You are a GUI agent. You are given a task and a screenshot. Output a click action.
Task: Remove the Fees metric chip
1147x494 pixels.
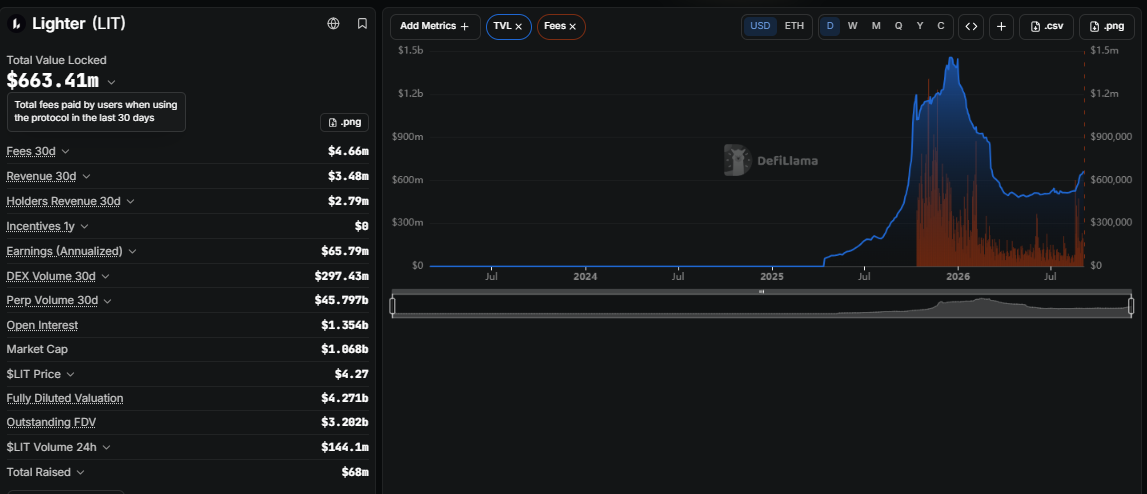[573, 26]
